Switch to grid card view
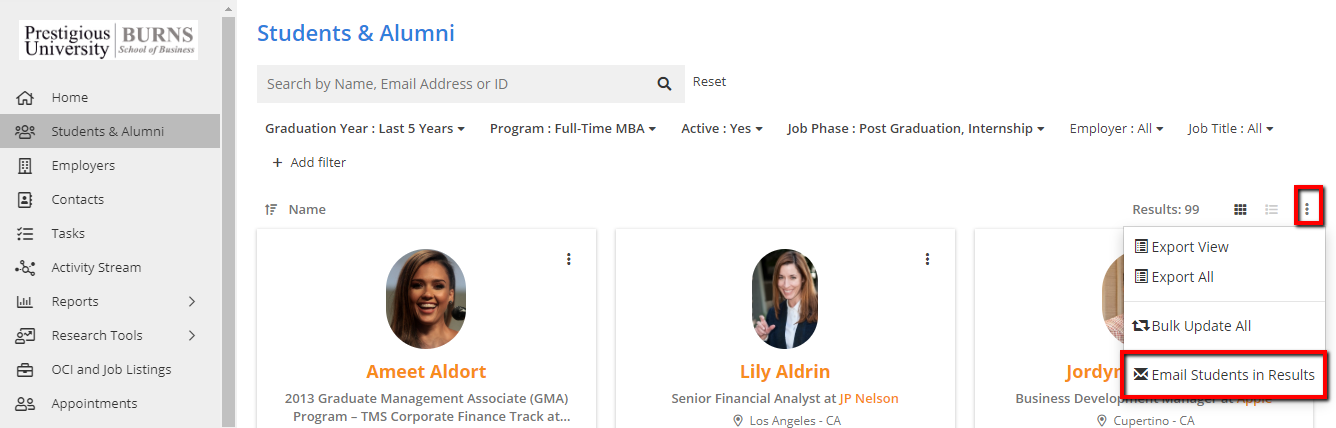 point(1240,210)
